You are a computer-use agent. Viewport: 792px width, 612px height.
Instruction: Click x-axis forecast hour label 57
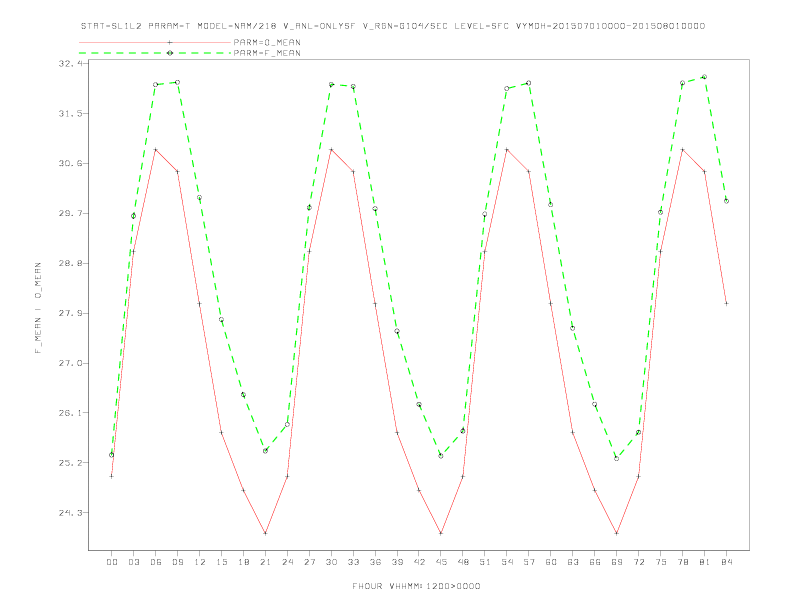[529, 562]
